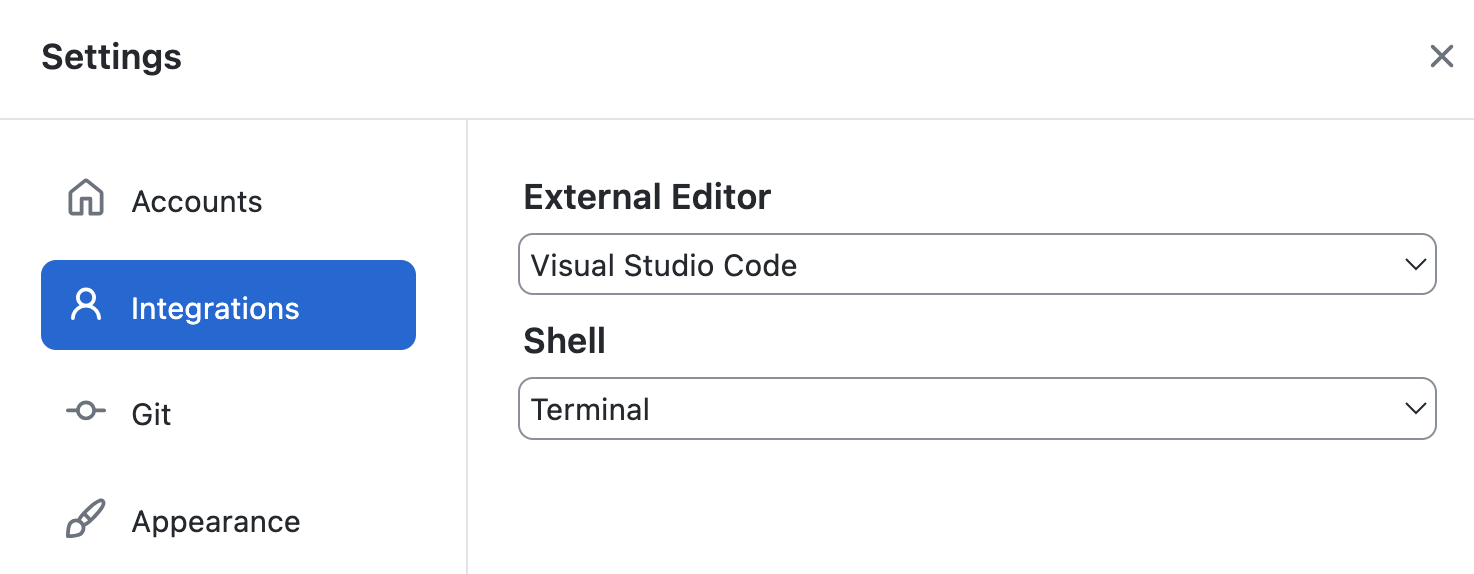The height and width of the screenshot is (574, 1474).
Task: Select the Integrations label in the sidebar
Action: tap(215, 309)
